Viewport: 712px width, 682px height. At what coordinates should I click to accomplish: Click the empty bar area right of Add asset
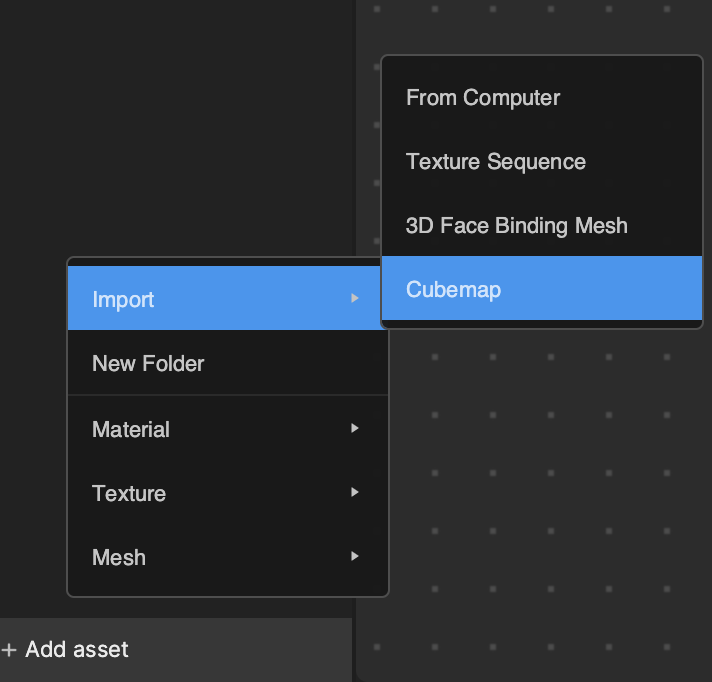241,650
